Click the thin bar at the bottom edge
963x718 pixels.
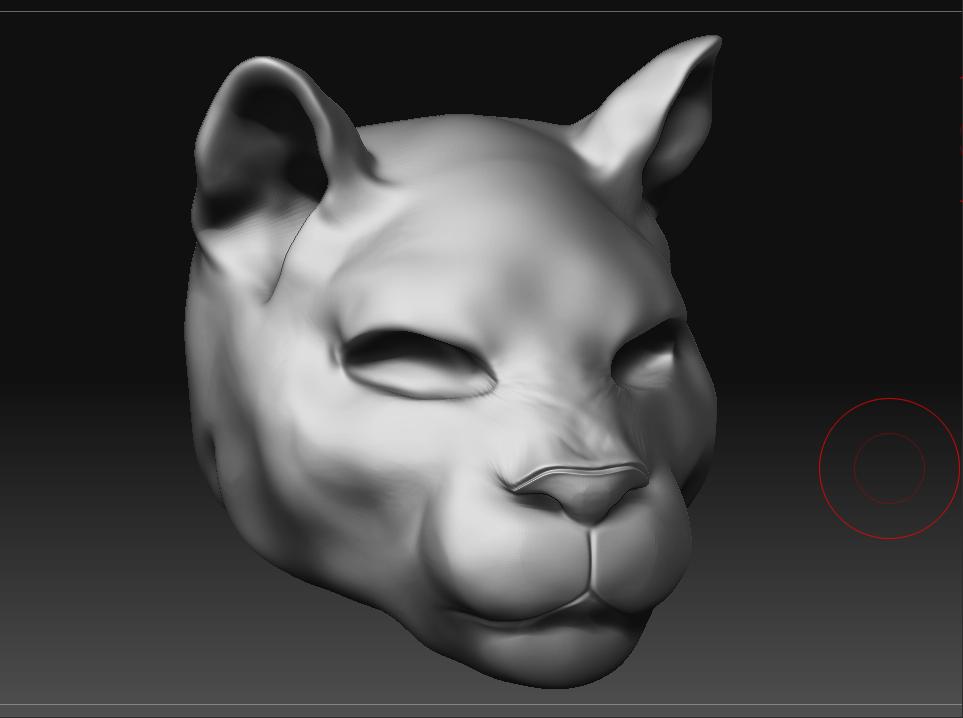(x=480, y=714)
